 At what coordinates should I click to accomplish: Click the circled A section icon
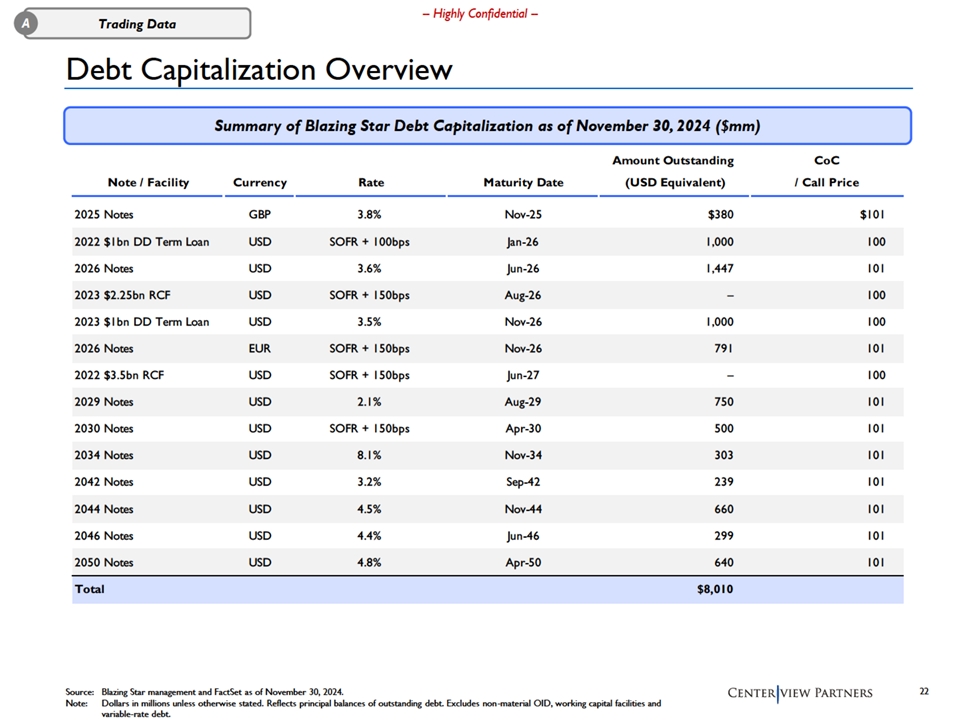click(x=26, y=23)
